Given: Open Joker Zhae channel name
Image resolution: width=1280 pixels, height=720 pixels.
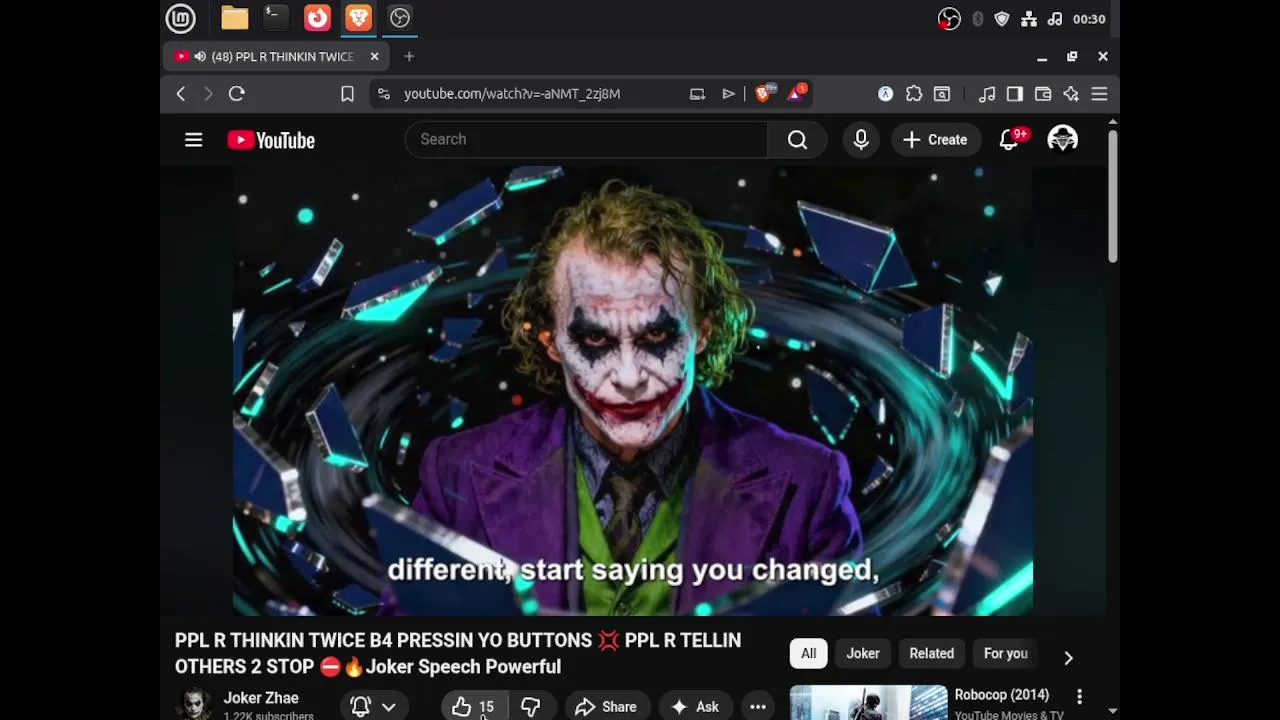Looking at the screenshot, I should 261,698.
